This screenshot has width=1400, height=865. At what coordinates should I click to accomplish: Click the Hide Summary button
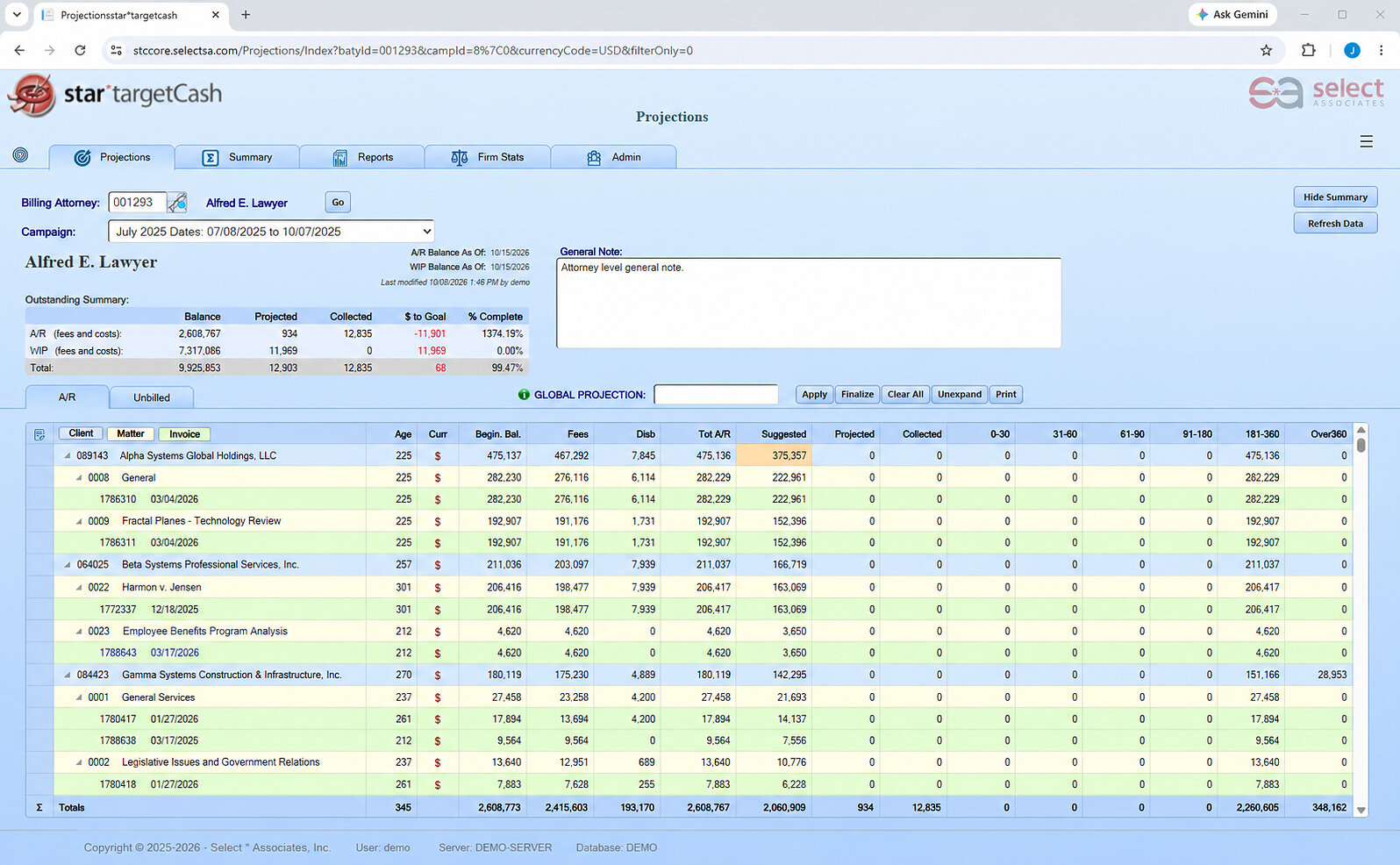(x=1335, y=197)
